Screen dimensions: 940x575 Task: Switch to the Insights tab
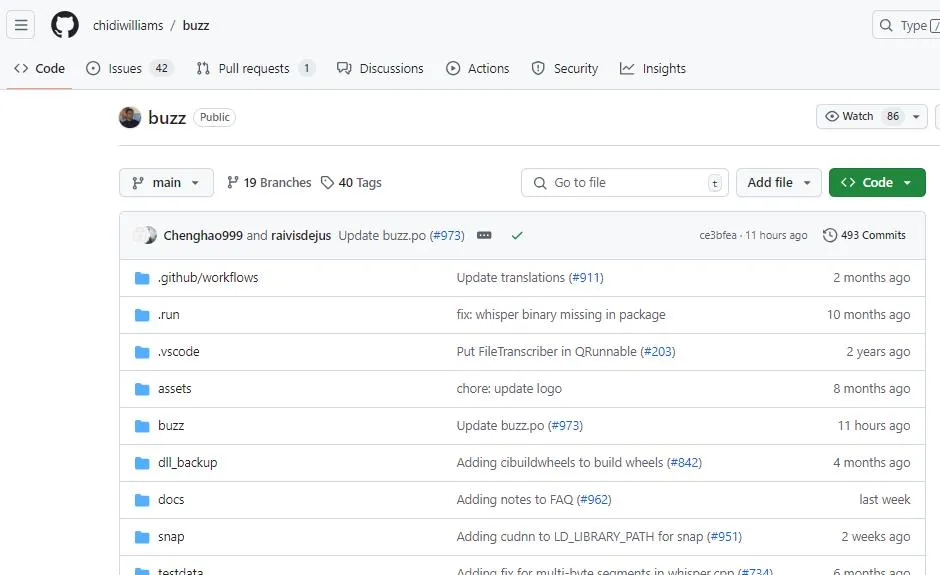653,68
